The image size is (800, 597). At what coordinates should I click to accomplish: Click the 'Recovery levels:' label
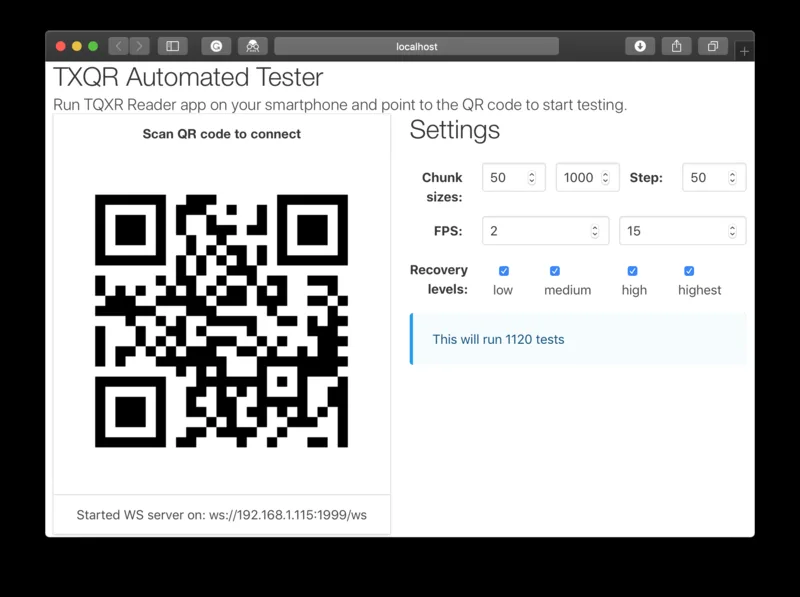tap(439, 280)
